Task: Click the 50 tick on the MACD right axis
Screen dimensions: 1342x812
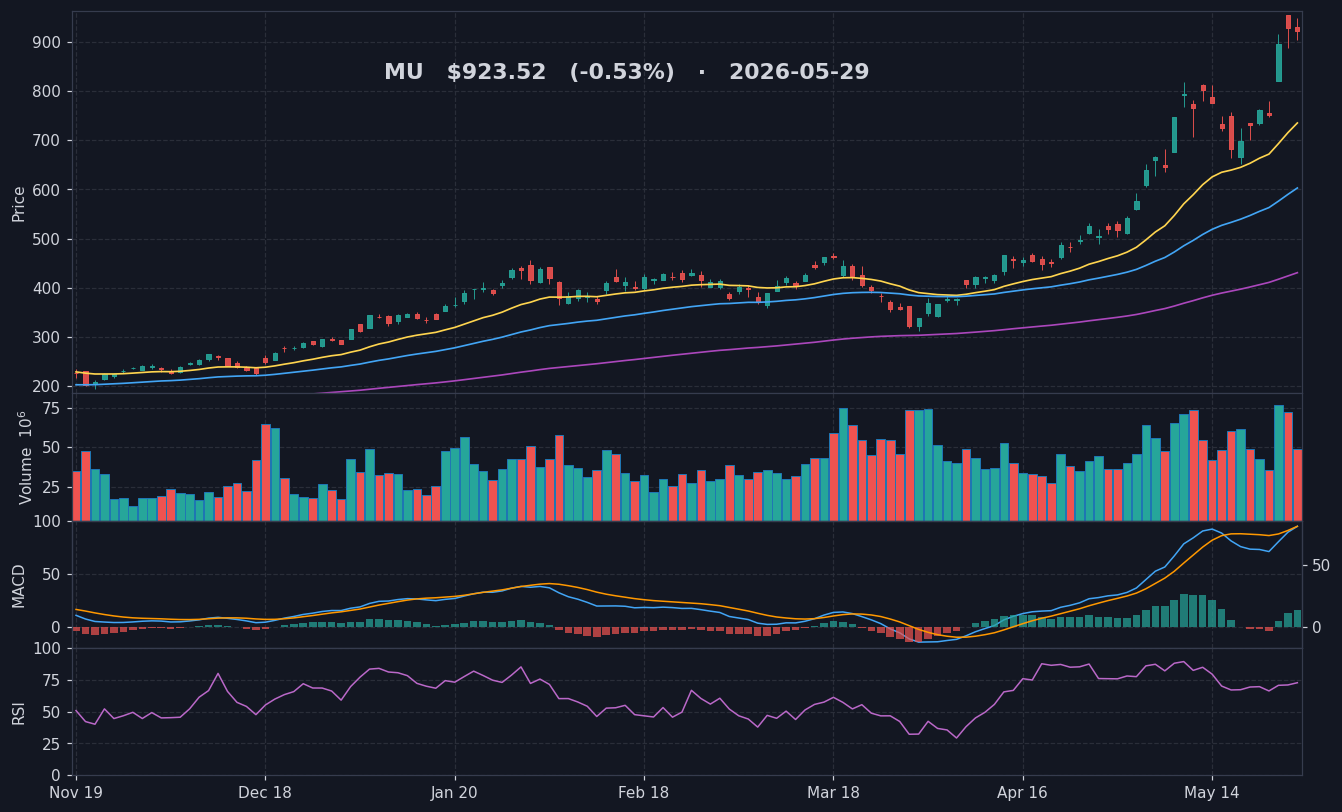Action: (1321, 565)
